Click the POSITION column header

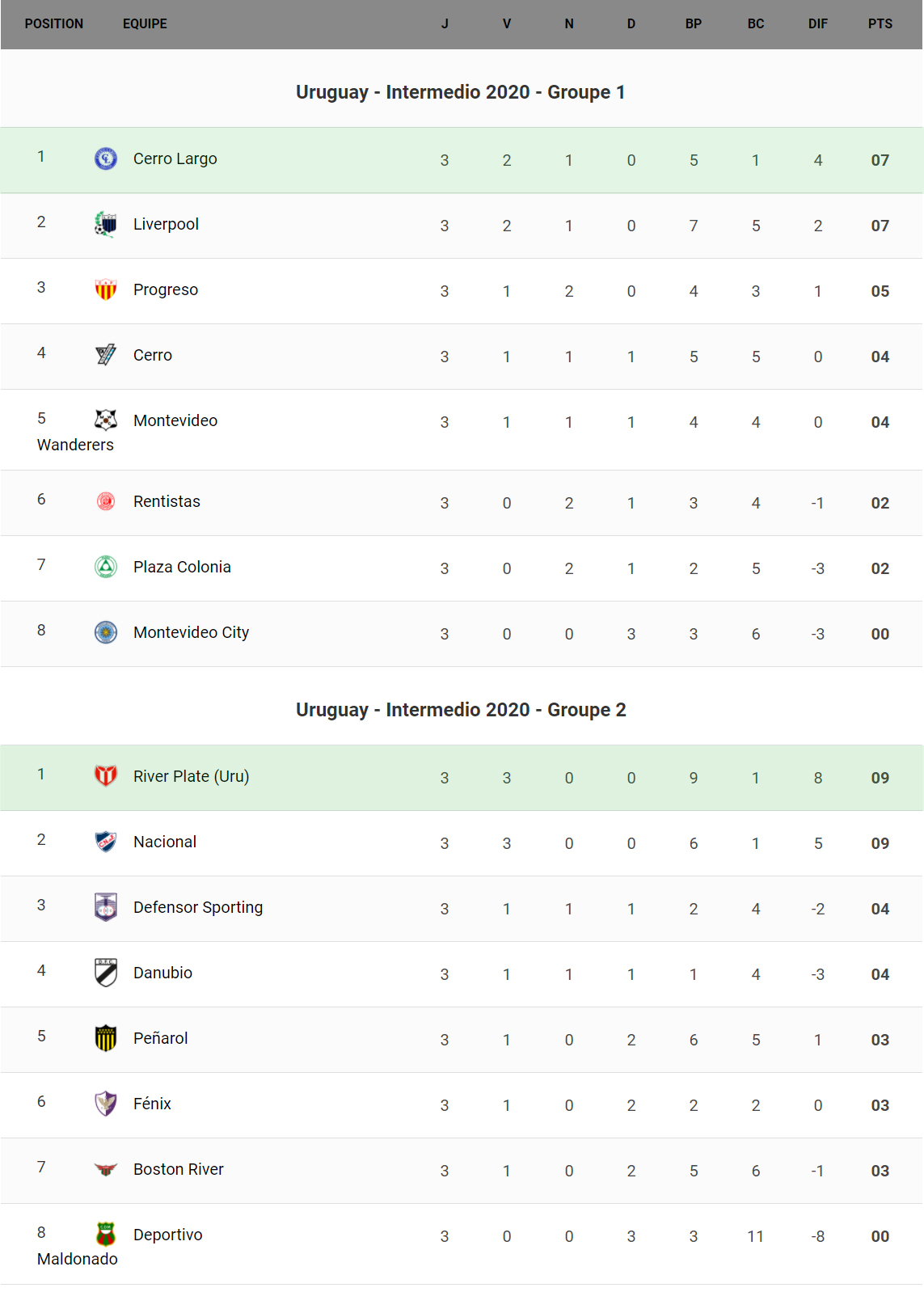click(x=54, y=24)
